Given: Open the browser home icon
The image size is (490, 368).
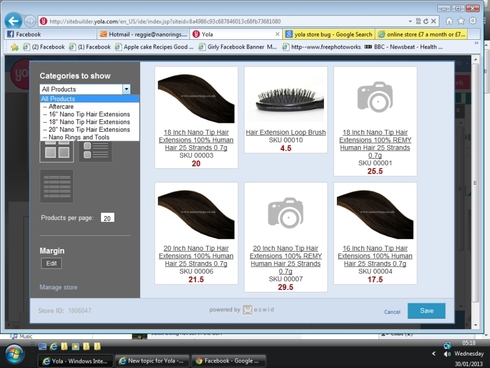Looking at the screenshot, I should point(449,21).
